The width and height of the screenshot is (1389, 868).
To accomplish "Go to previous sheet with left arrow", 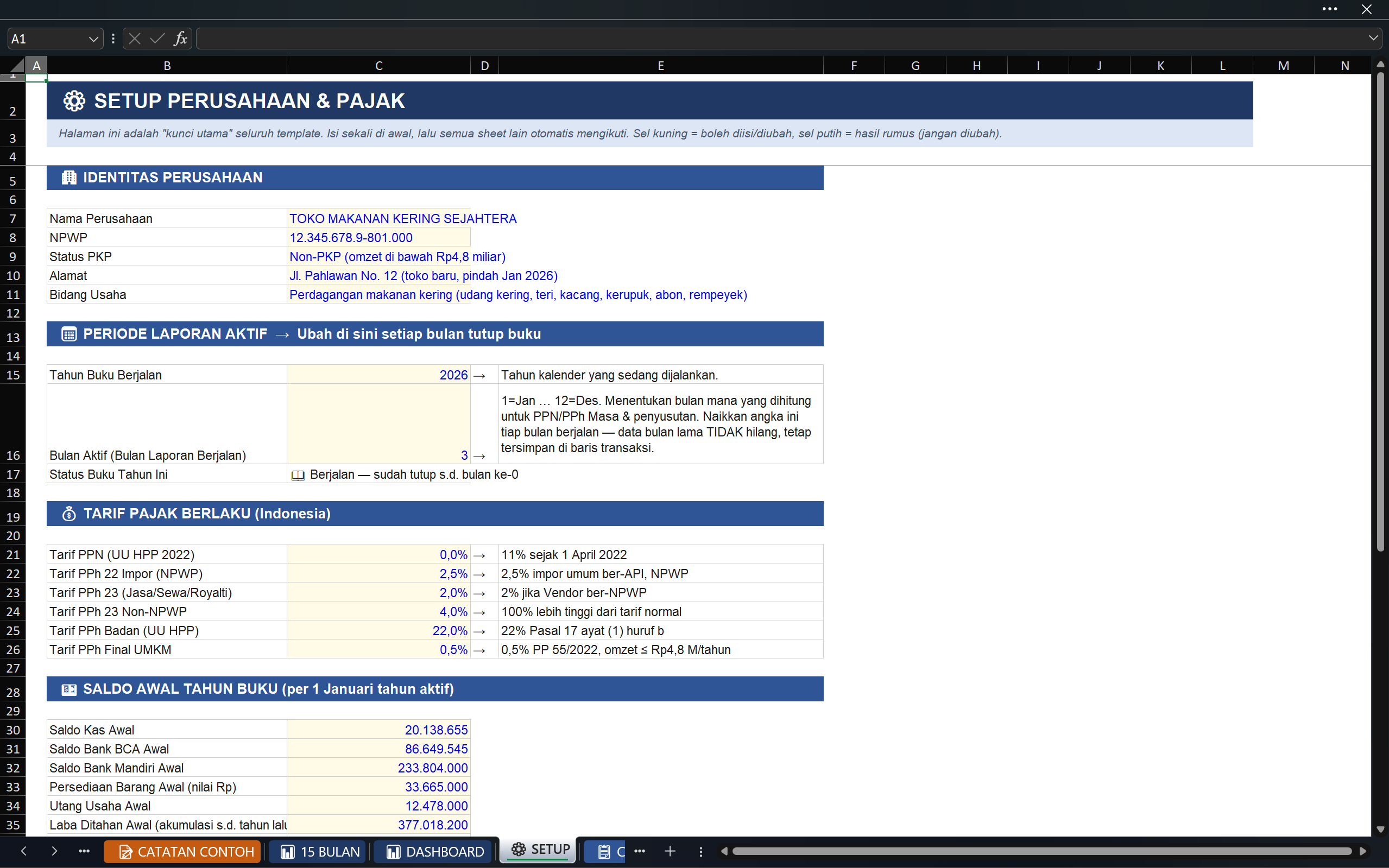I will point(23,851).
